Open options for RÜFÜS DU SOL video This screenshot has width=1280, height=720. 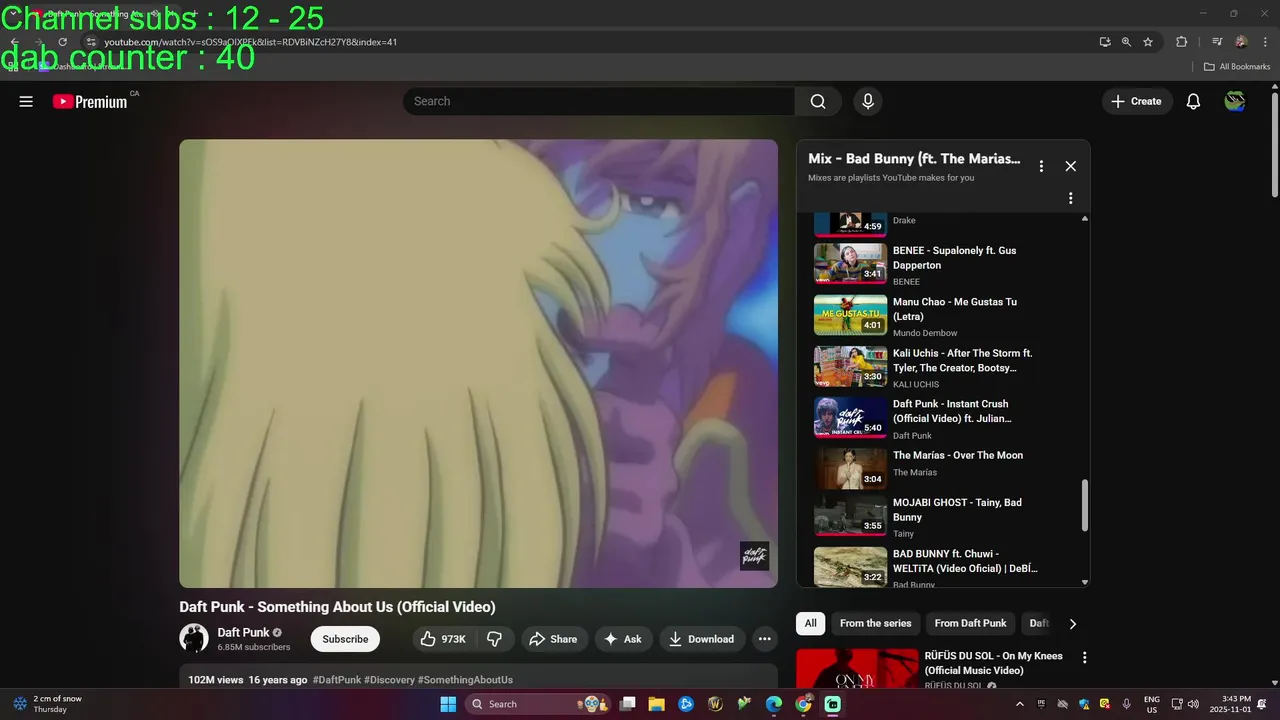click(1084, 658)
